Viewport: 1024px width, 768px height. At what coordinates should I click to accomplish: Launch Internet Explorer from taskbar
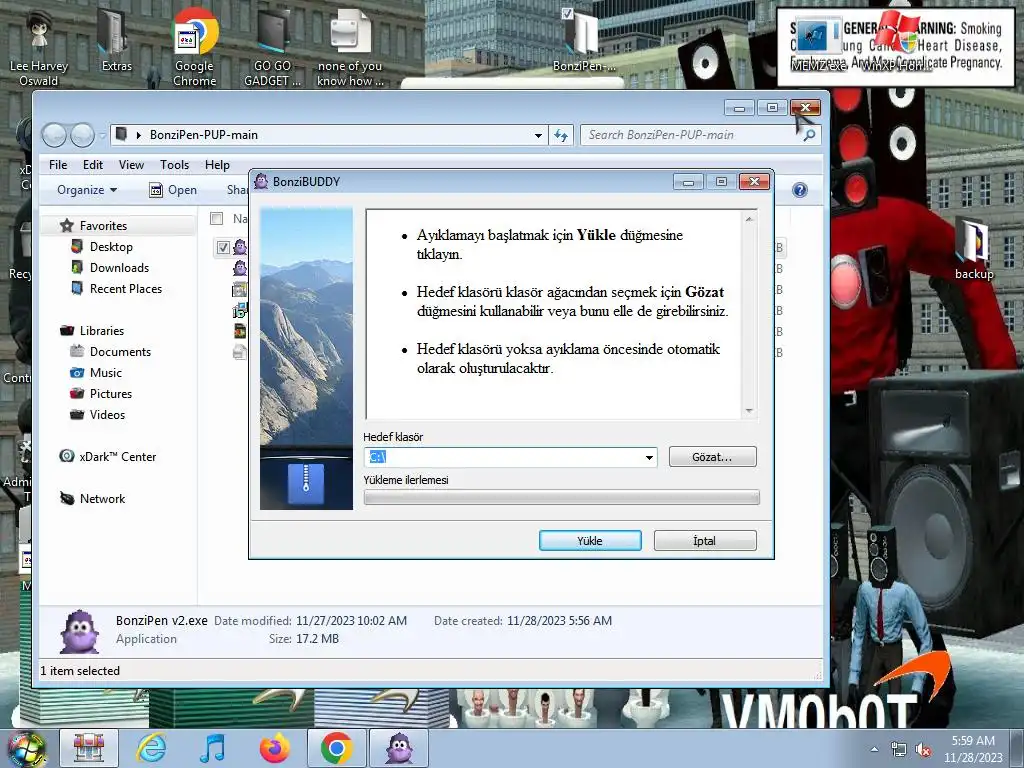[x=152, y=748]
